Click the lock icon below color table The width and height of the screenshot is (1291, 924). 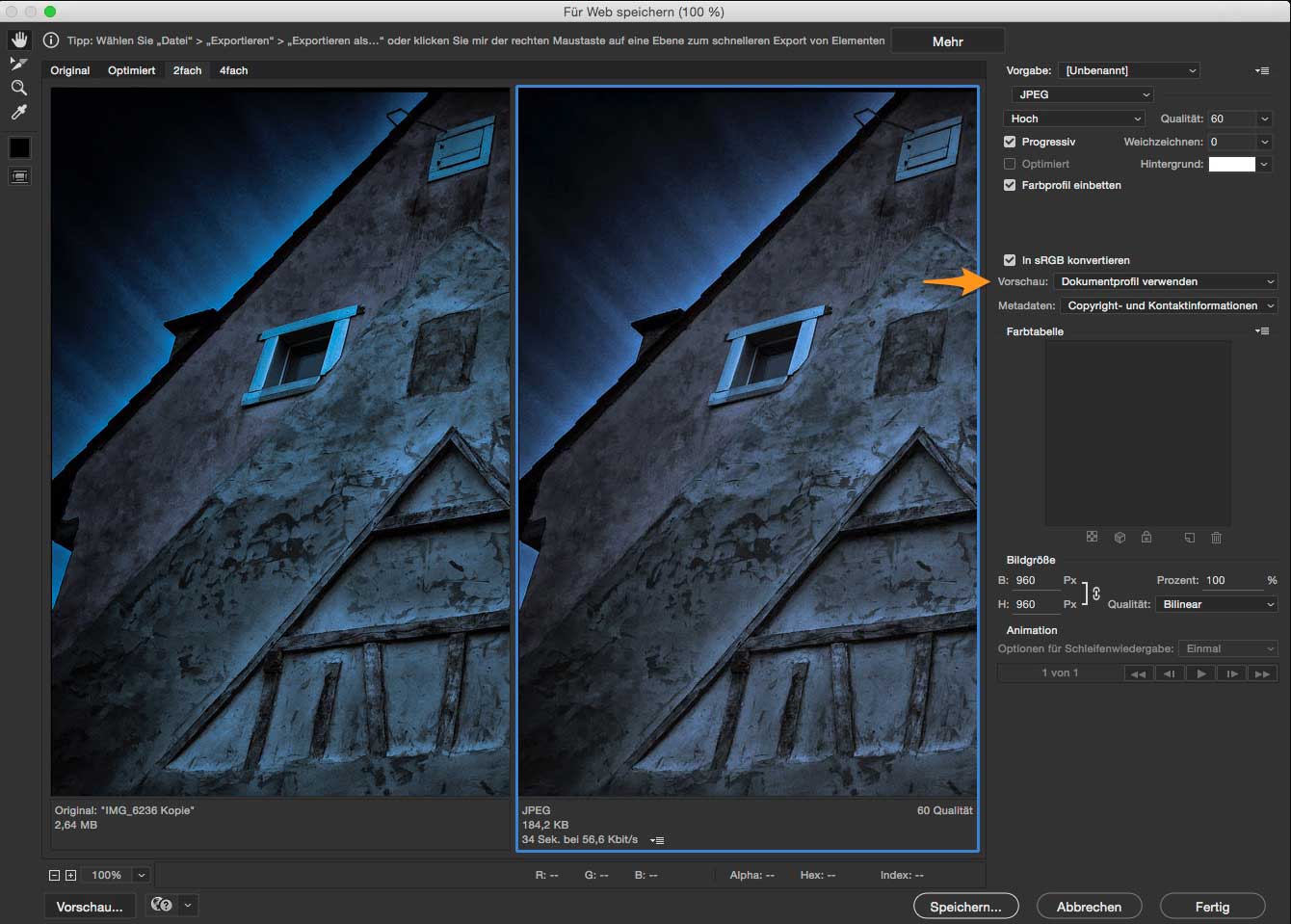1146,538
